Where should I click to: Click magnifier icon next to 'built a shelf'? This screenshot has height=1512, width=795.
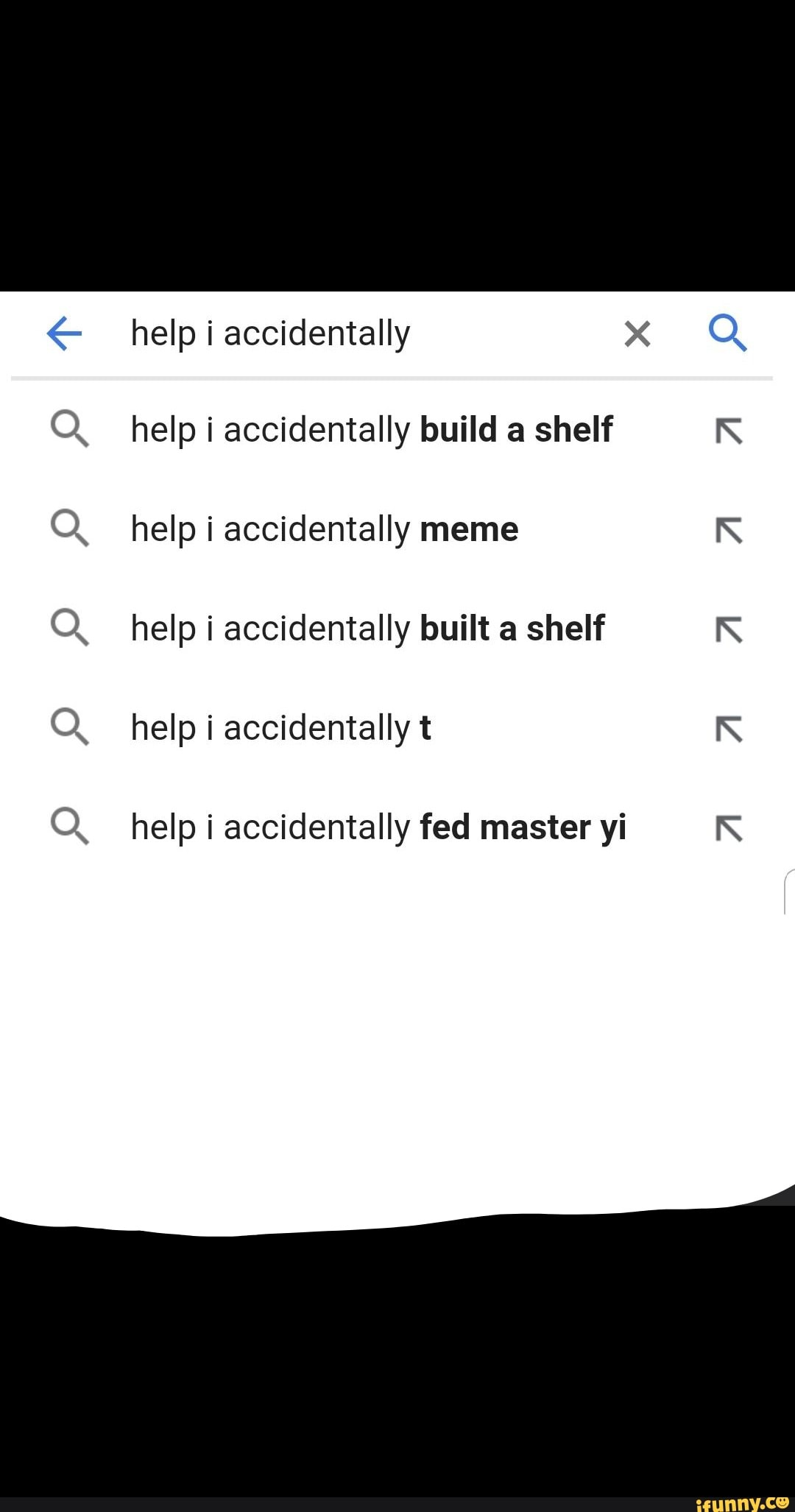pyautogui.click(x=70, y=629)
